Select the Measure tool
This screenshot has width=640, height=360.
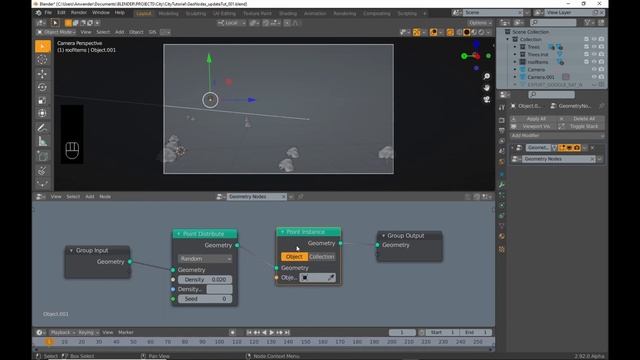[42, 142]
